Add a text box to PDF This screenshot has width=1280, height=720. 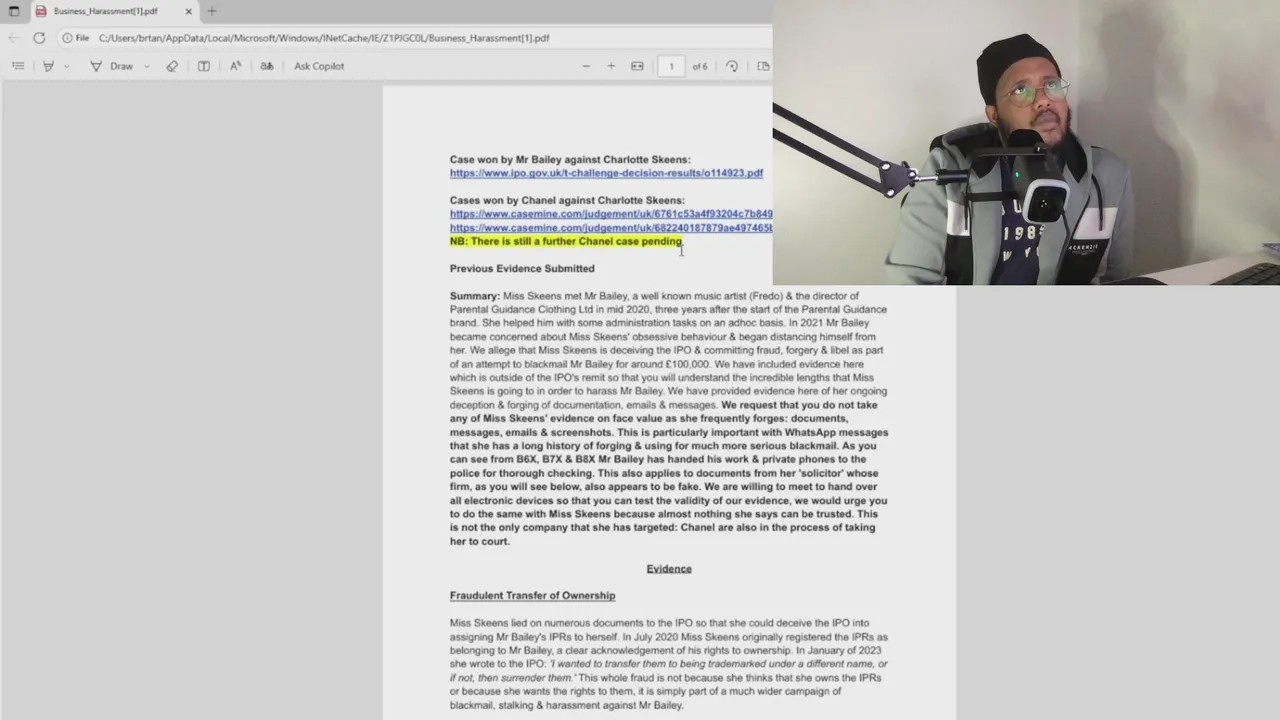[204, 66]
